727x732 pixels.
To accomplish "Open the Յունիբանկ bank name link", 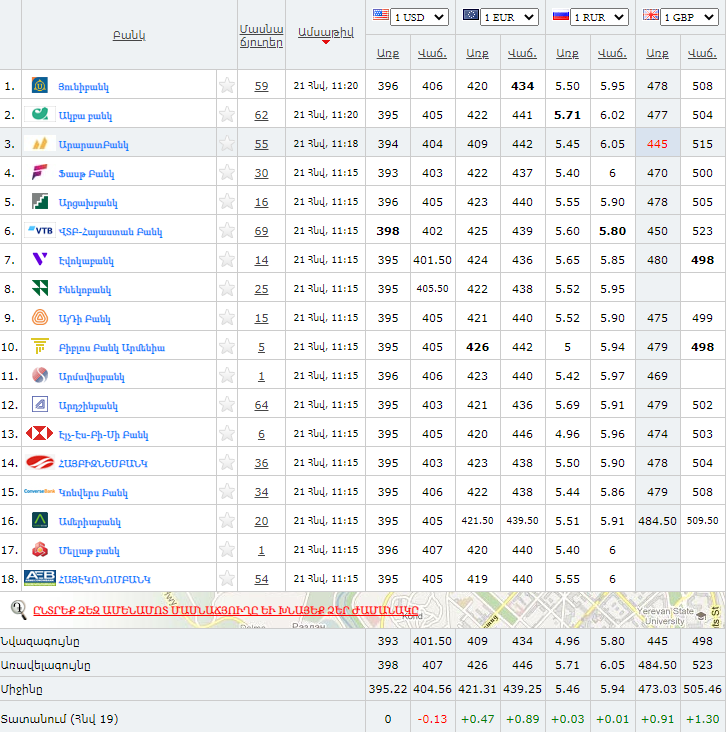I will coord(84,87).
